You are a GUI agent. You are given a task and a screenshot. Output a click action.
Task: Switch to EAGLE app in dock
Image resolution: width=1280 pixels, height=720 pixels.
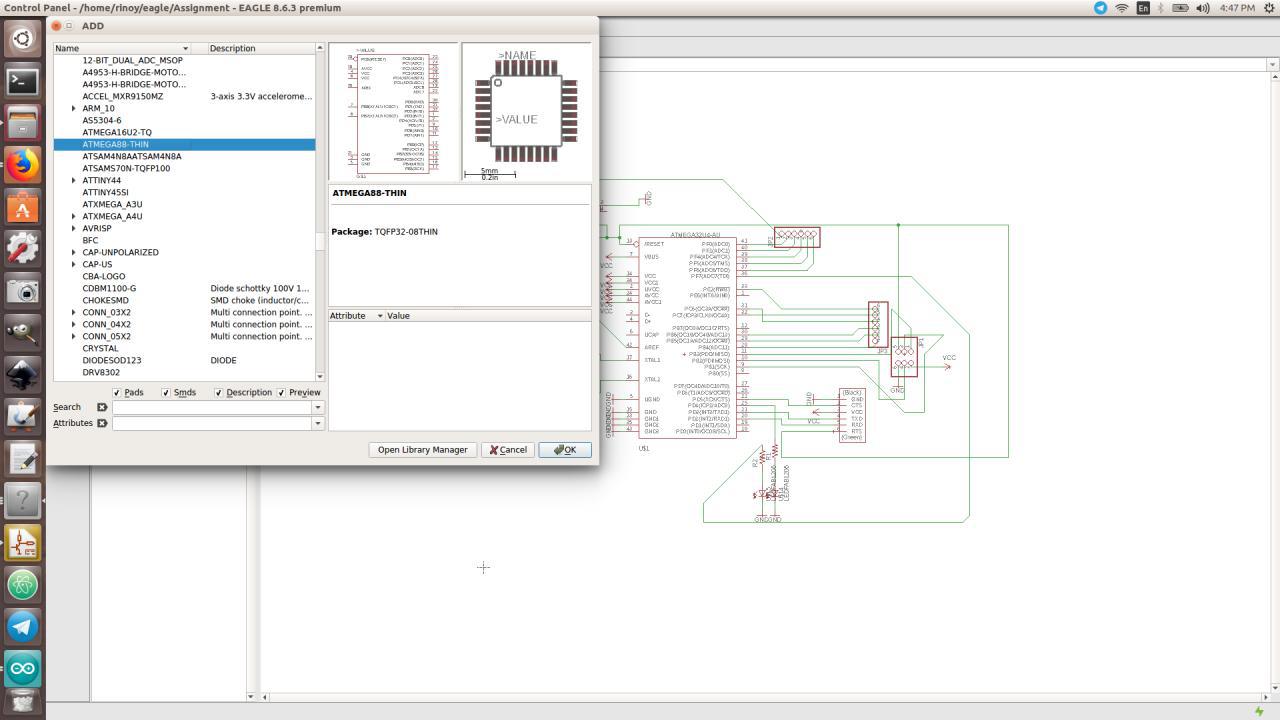pyautogui.click(x=22, y=543)
